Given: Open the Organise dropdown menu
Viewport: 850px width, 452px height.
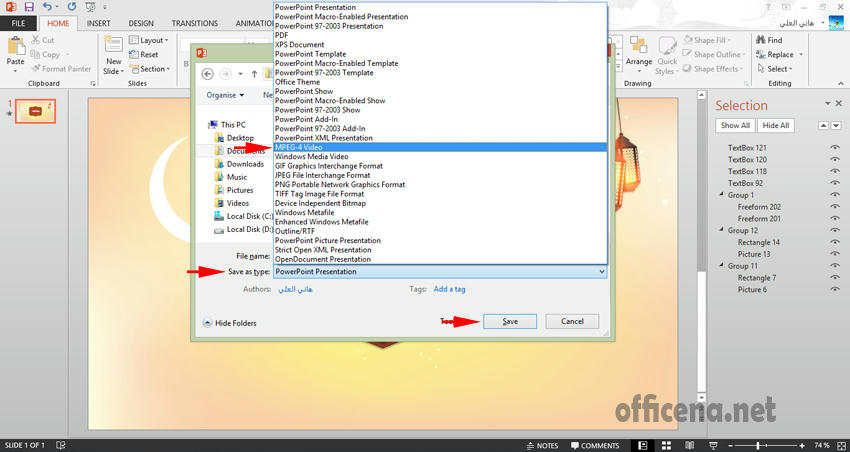Looking at the screenshot, I should (x=225, y=95).
